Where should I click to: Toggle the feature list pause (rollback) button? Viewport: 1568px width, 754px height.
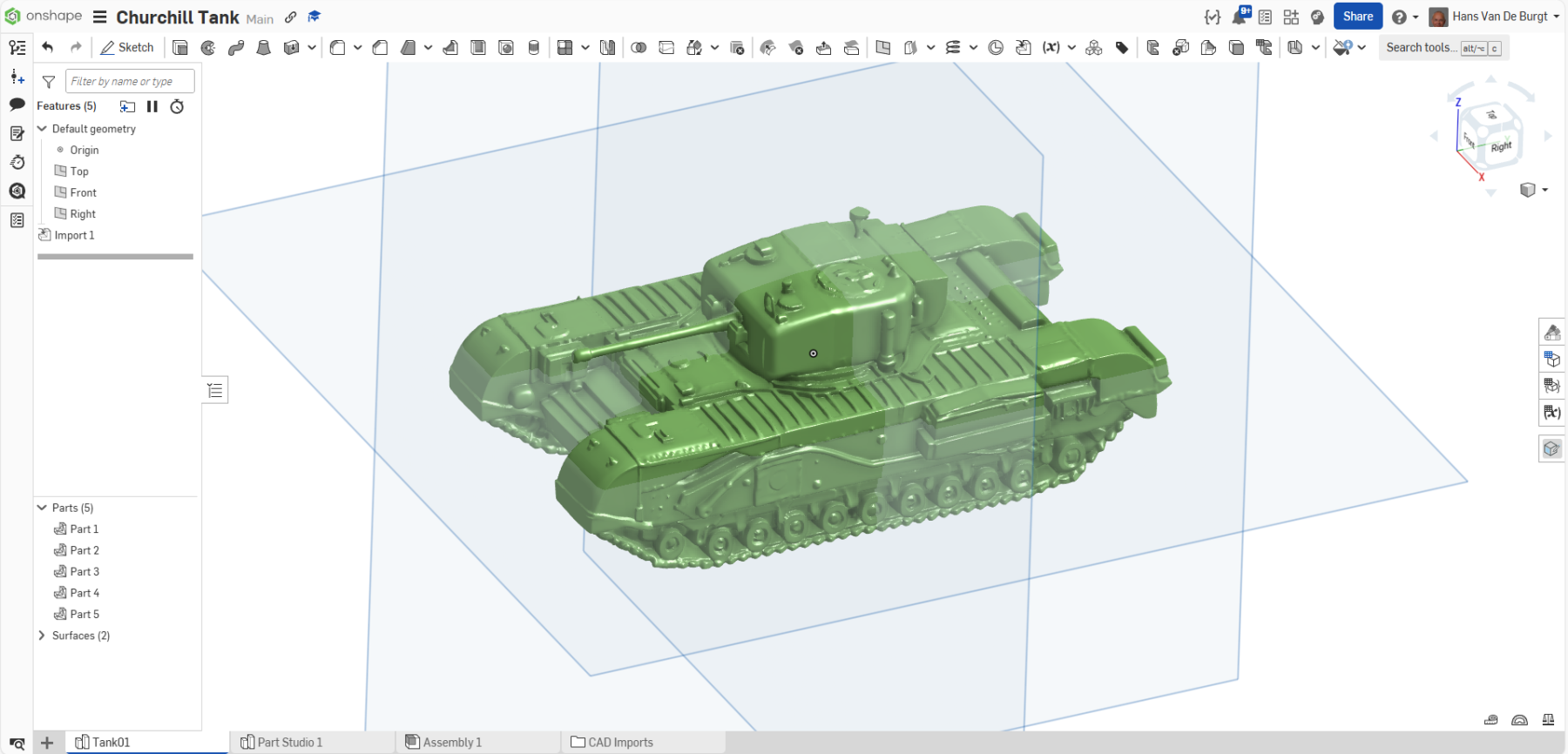point(152,106)
